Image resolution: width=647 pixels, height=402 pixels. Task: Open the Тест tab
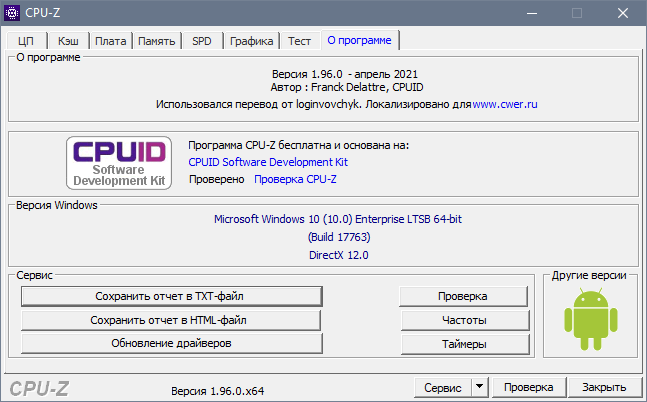coord(299,41)
